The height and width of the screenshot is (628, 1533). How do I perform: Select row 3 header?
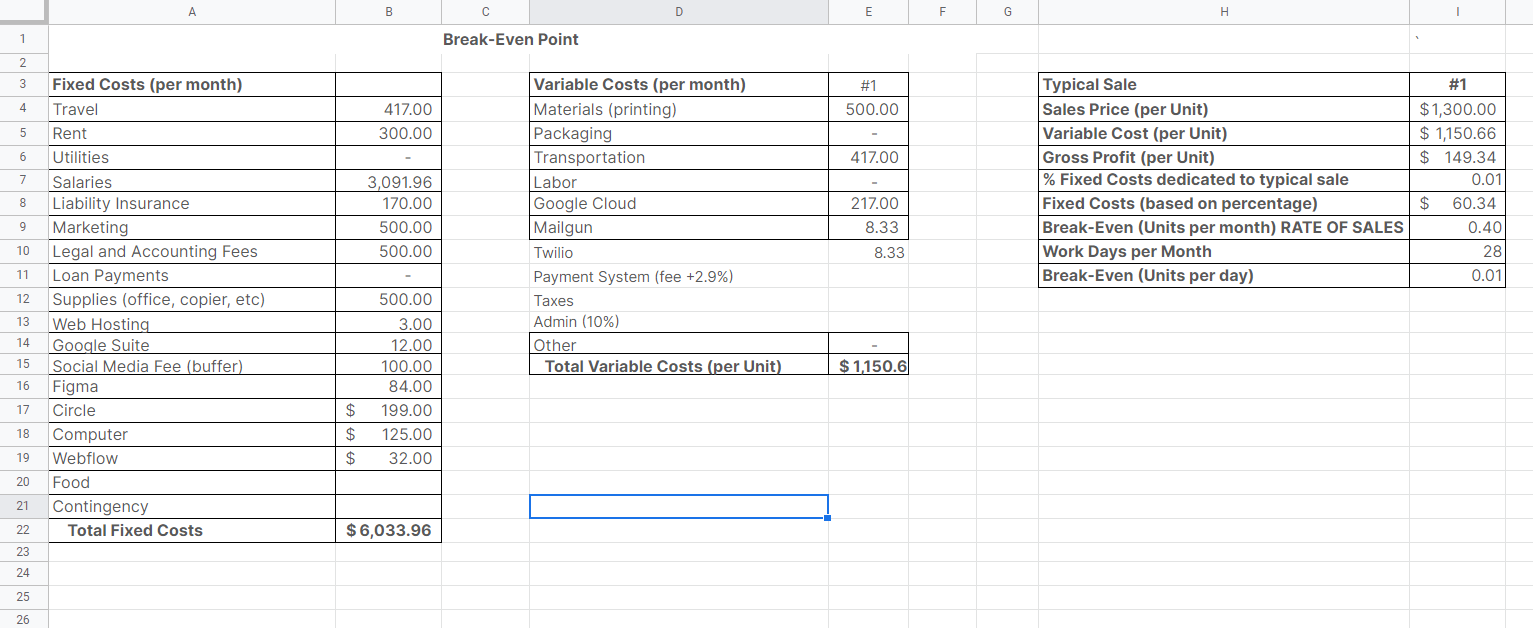pyautogui.click(x=23, y=84)
